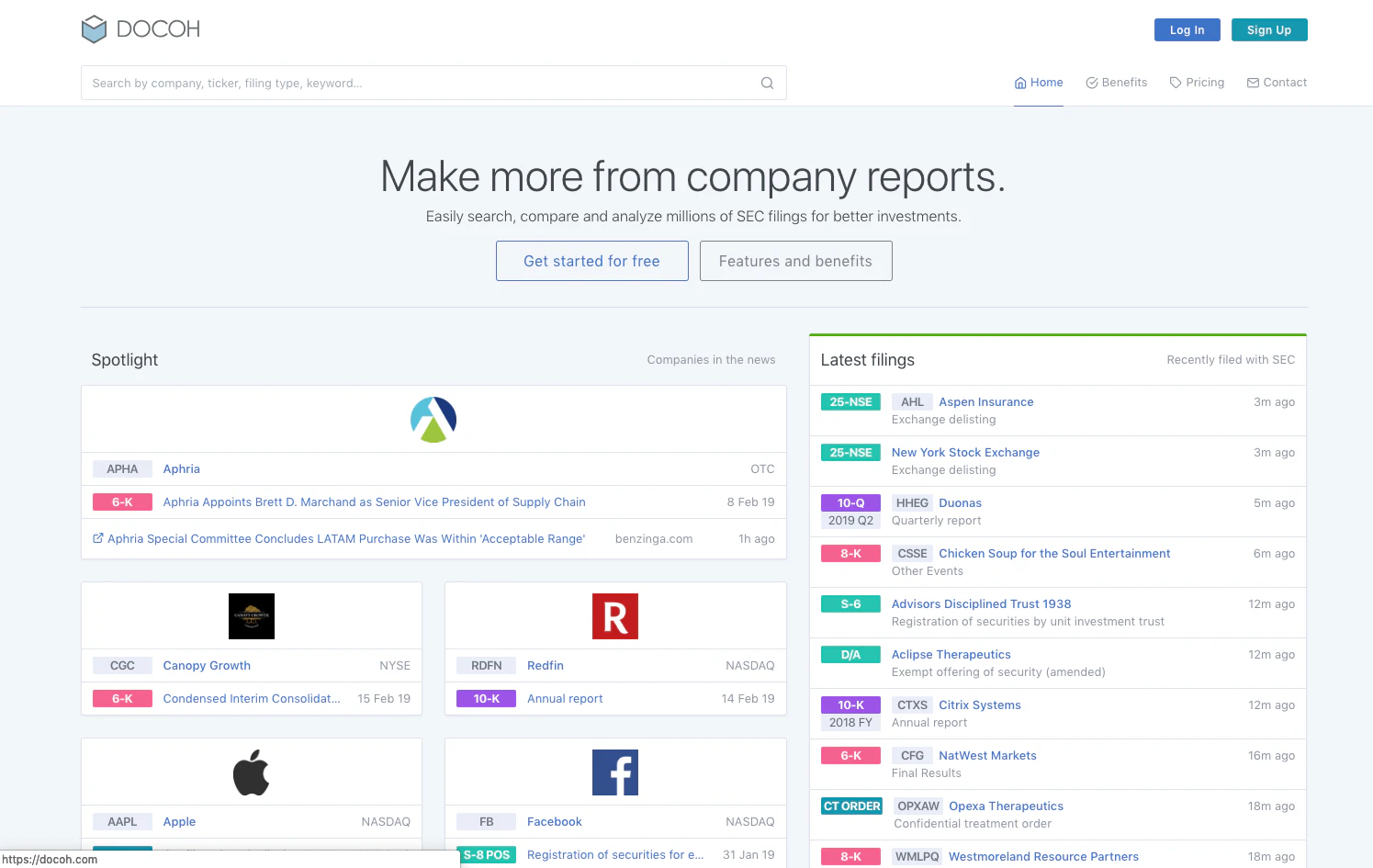Open the Aphria company link
This screenshot has height=868, width=1373.
[182, 469]
